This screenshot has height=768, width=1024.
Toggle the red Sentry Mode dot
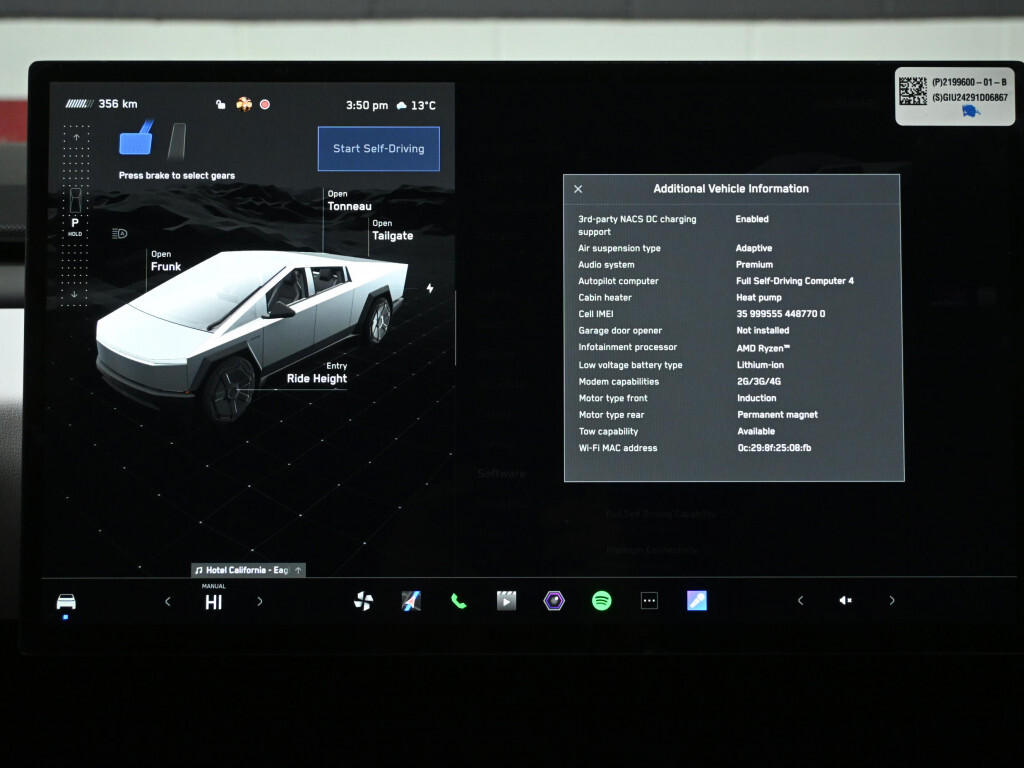point(265,104)
